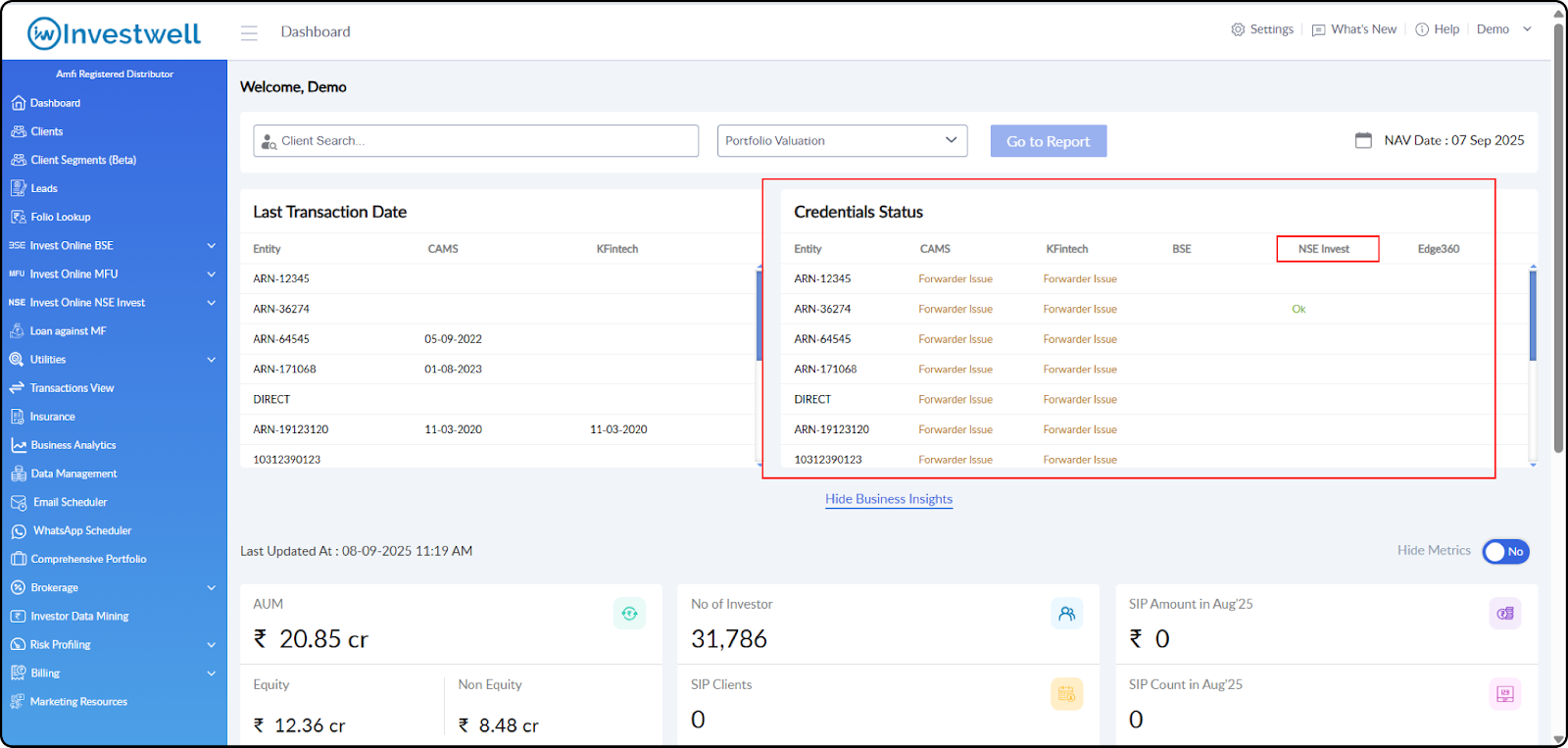Expand the Risk Profiling submenu chevron

211,644
